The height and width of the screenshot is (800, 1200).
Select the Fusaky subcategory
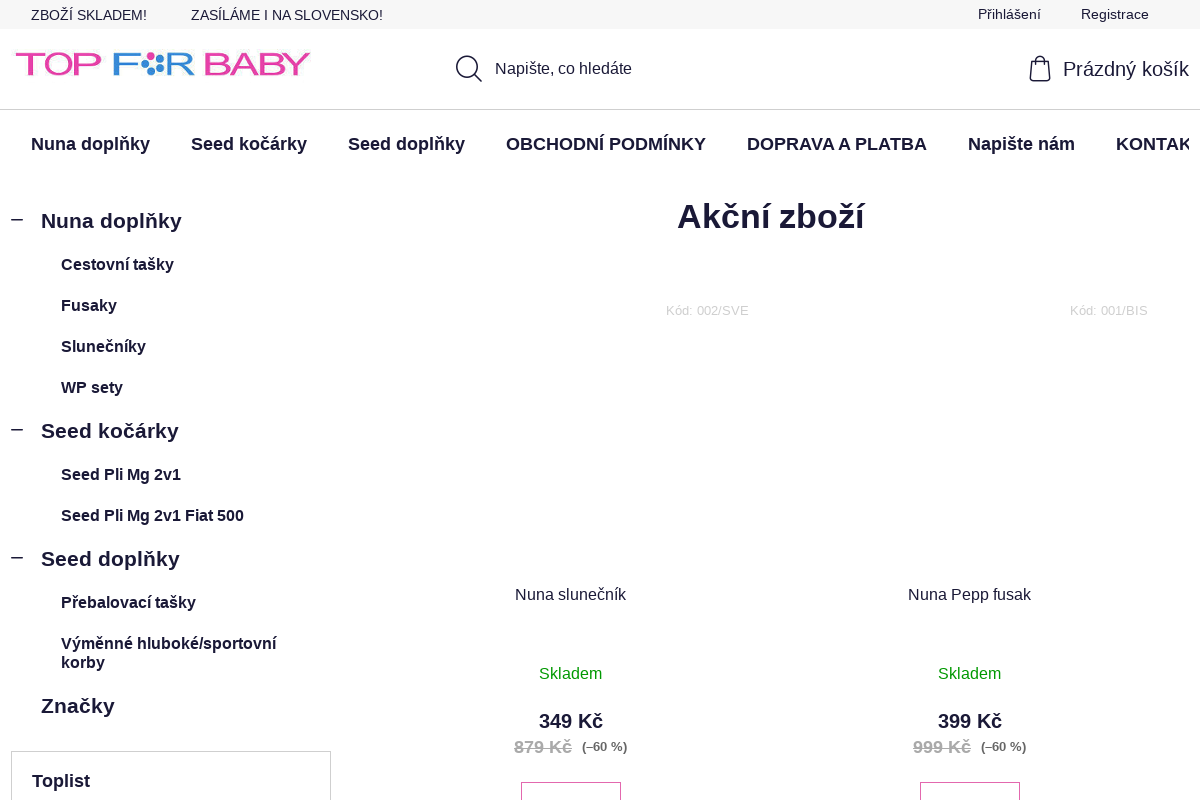[89, 305]
